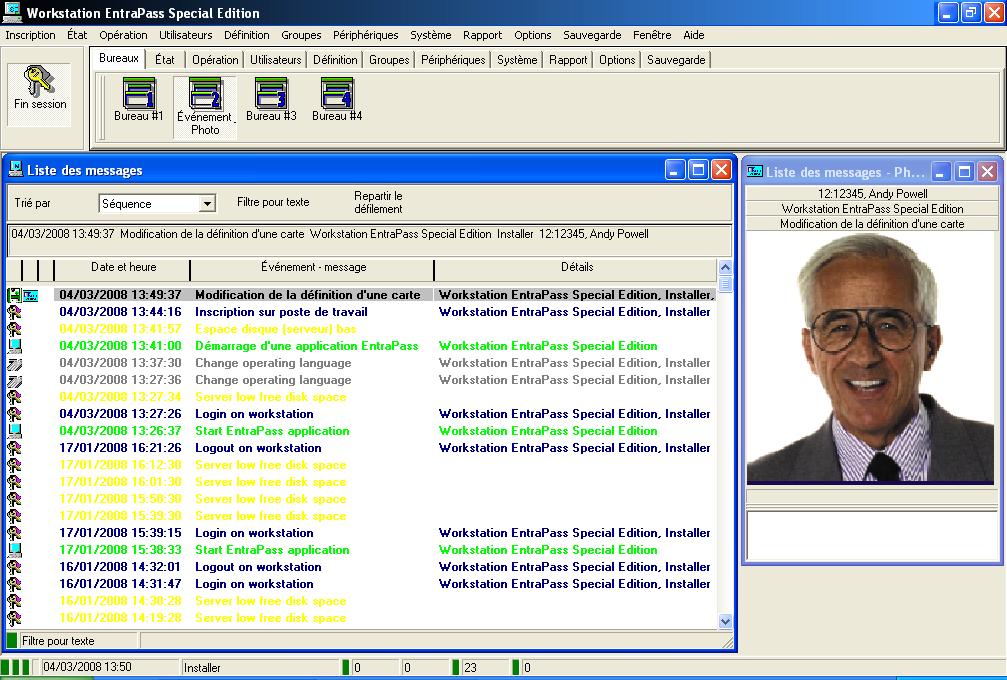The image size is (1007, 680).
Task: Click the photo window title bar icon
Action: pos(755,171)
